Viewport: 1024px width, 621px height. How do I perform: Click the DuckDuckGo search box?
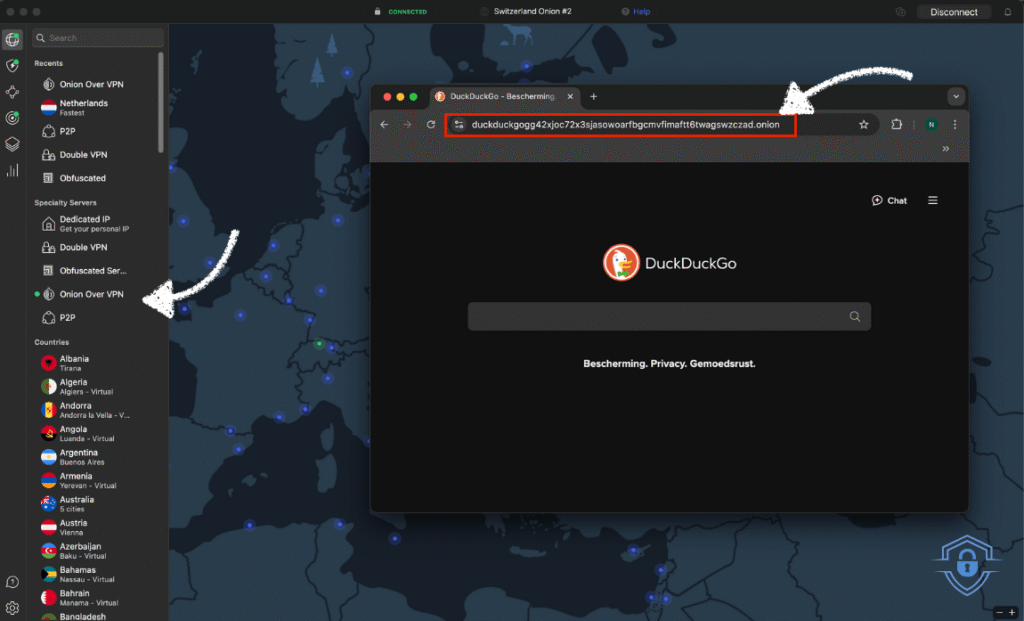coord(669,317)
